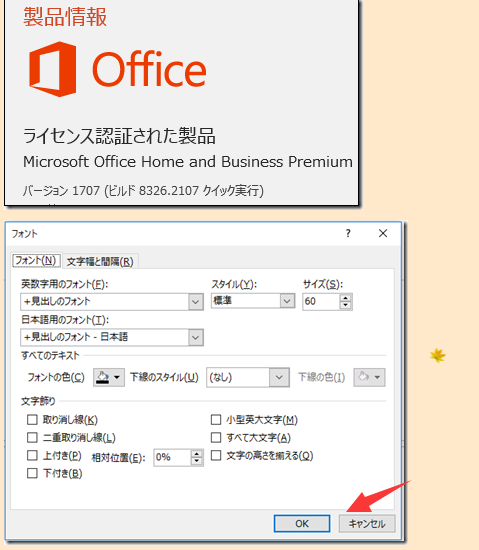Expand the 英数字用のフォント dropdown
Image resolution: width=479 pixels, height=550 pixels.
click(x=196, y=302)
